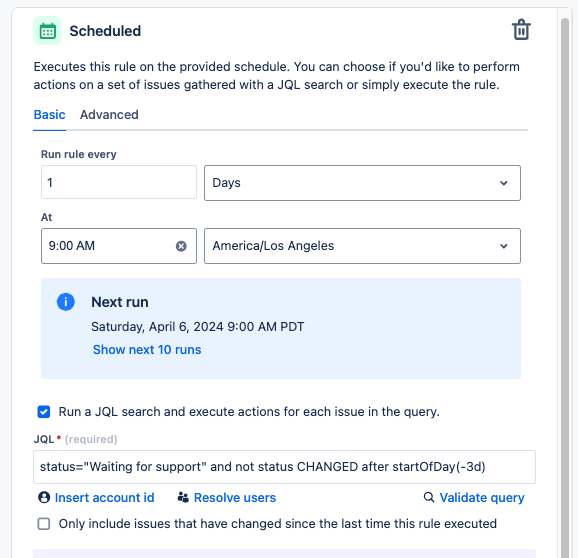Click the vertical scrollbar on the right
This screenshot has height=558, width=578.
[565, 287]
